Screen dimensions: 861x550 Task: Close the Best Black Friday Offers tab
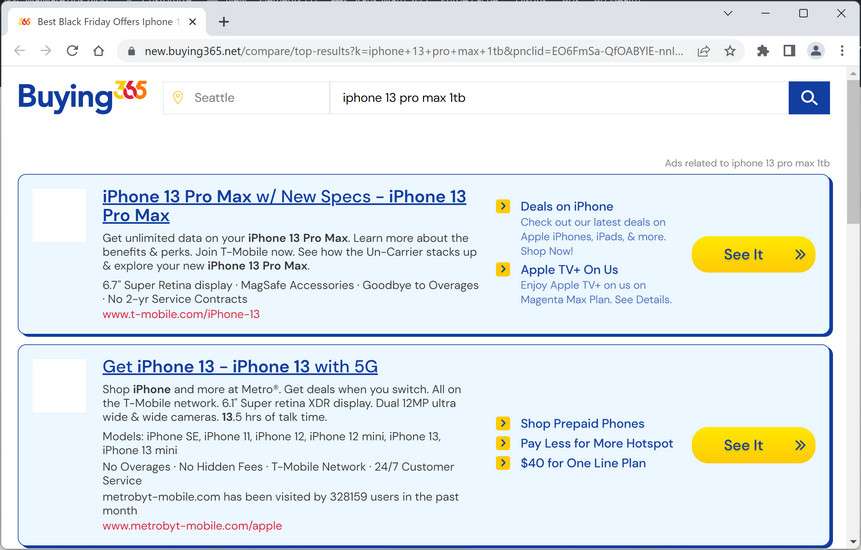[x=192, y=22]
